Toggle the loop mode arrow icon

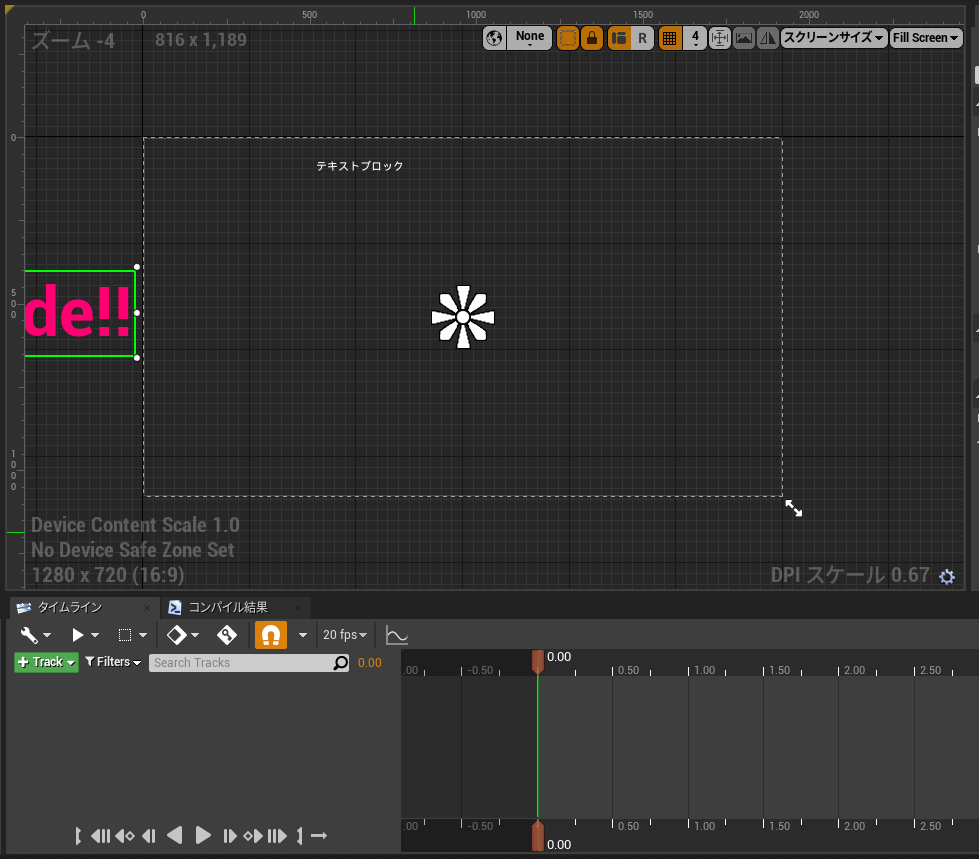tap(319, 836)
